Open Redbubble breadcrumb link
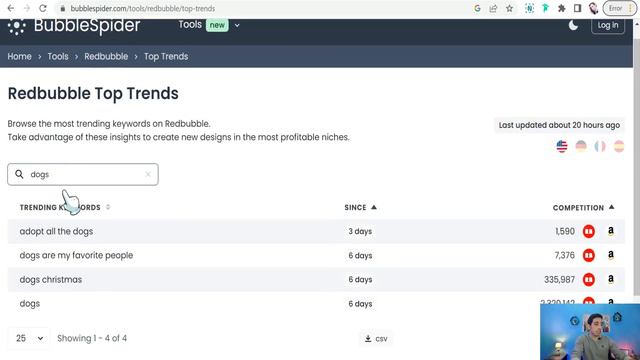The image size is (640, 360). click(106, 56)
